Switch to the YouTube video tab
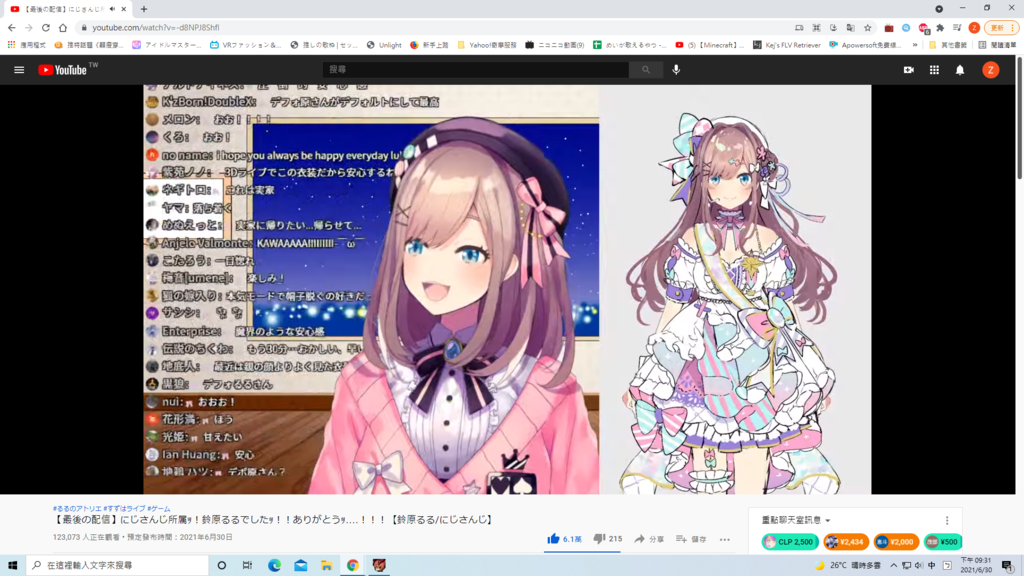Screen dimensions: 1024x576 tap(62, 9)
